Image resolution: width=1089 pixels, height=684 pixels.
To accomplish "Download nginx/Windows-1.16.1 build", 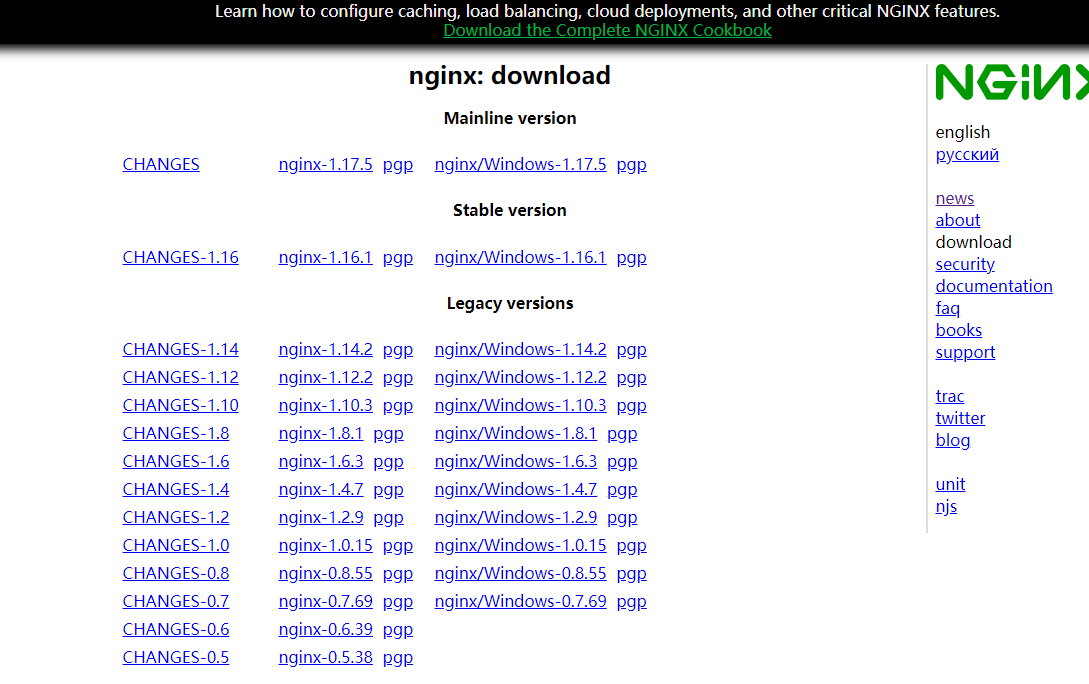I will [x=520, y=257].
